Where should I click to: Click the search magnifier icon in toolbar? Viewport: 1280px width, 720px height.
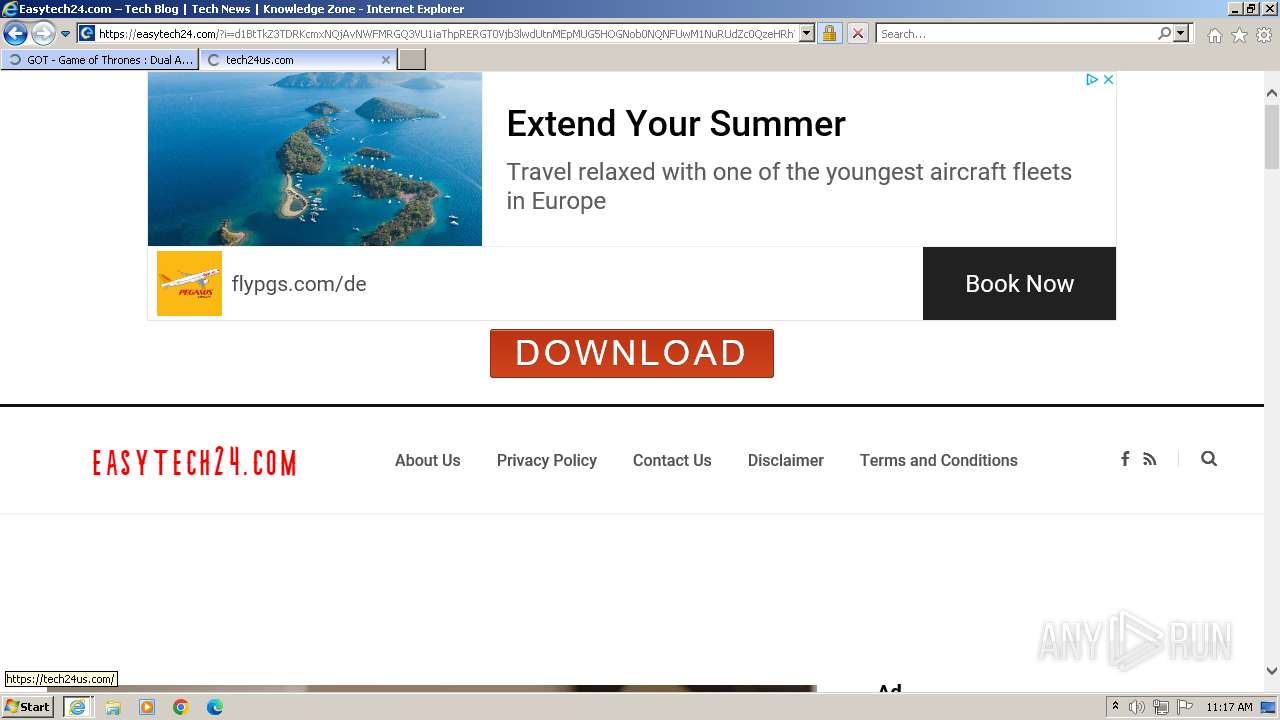click(x=1164, y=34)
